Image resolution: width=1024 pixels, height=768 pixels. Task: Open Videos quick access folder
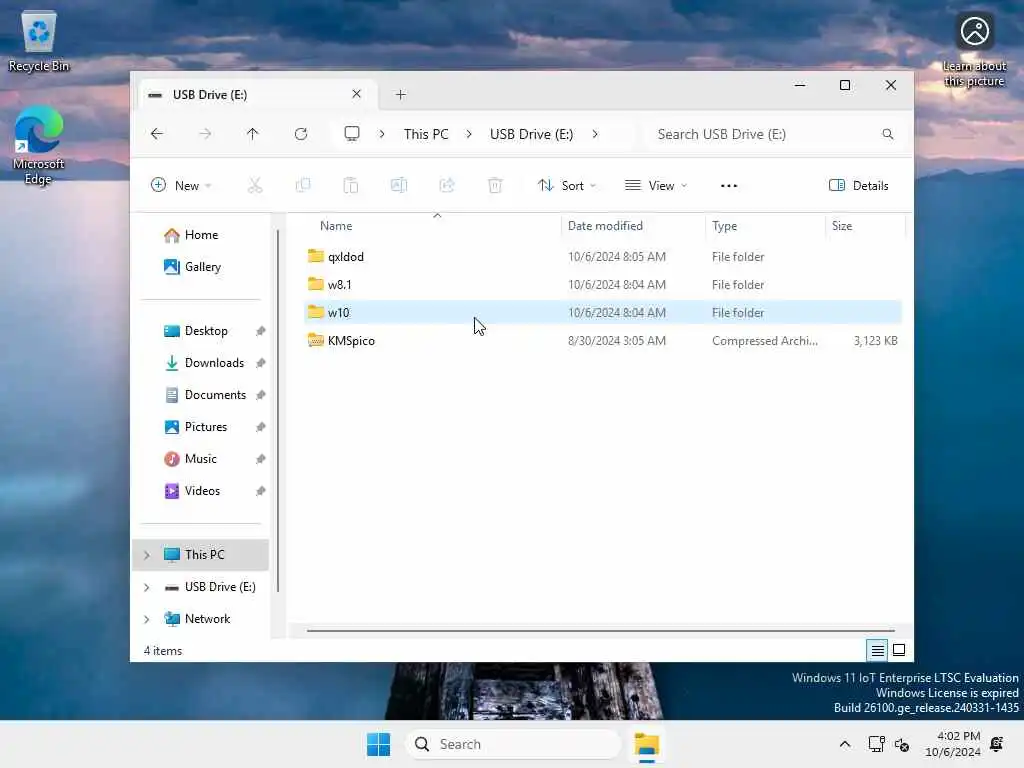click(201, 491)
